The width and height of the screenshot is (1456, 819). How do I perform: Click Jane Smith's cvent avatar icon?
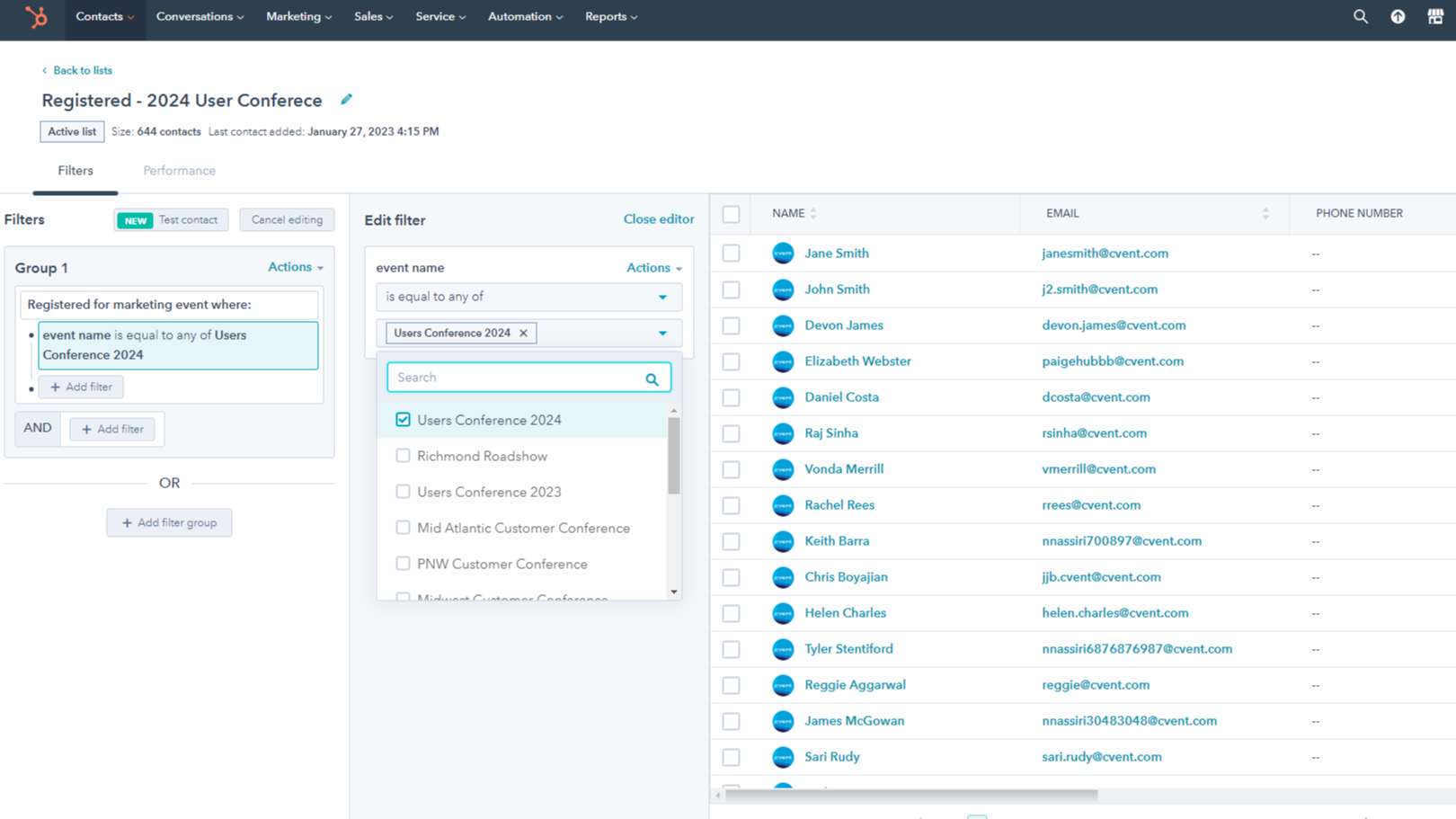click(x=783, y=254)
